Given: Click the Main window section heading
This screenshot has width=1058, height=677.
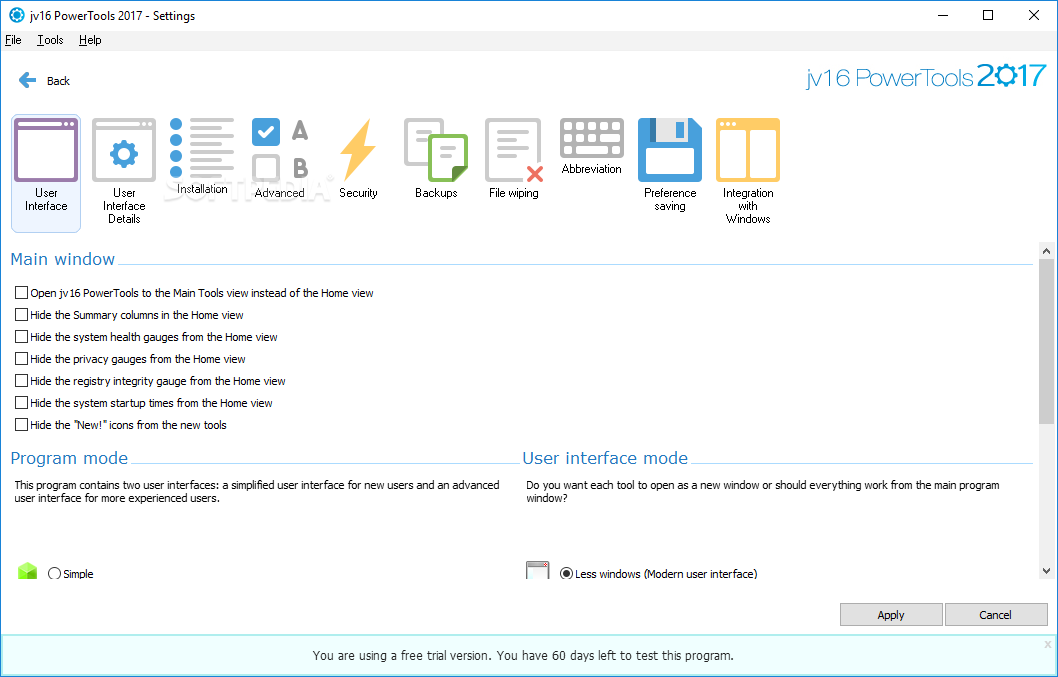Looking at the screenshot, I should coord(63,259).
